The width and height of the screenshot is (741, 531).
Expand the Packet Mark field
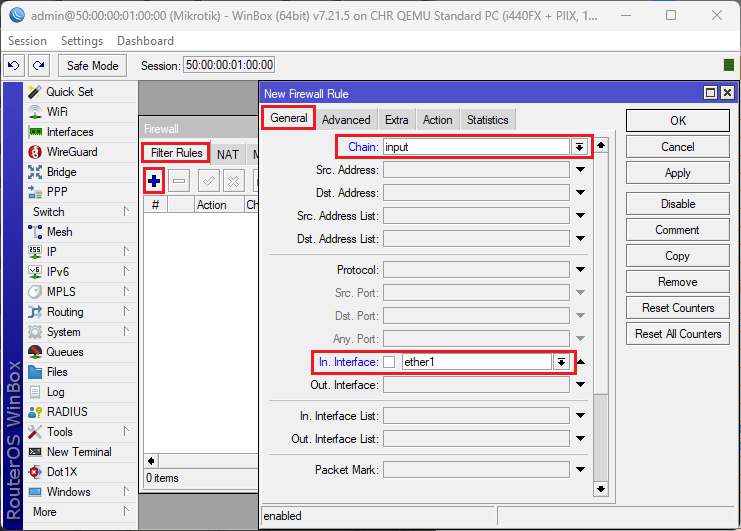580,470
